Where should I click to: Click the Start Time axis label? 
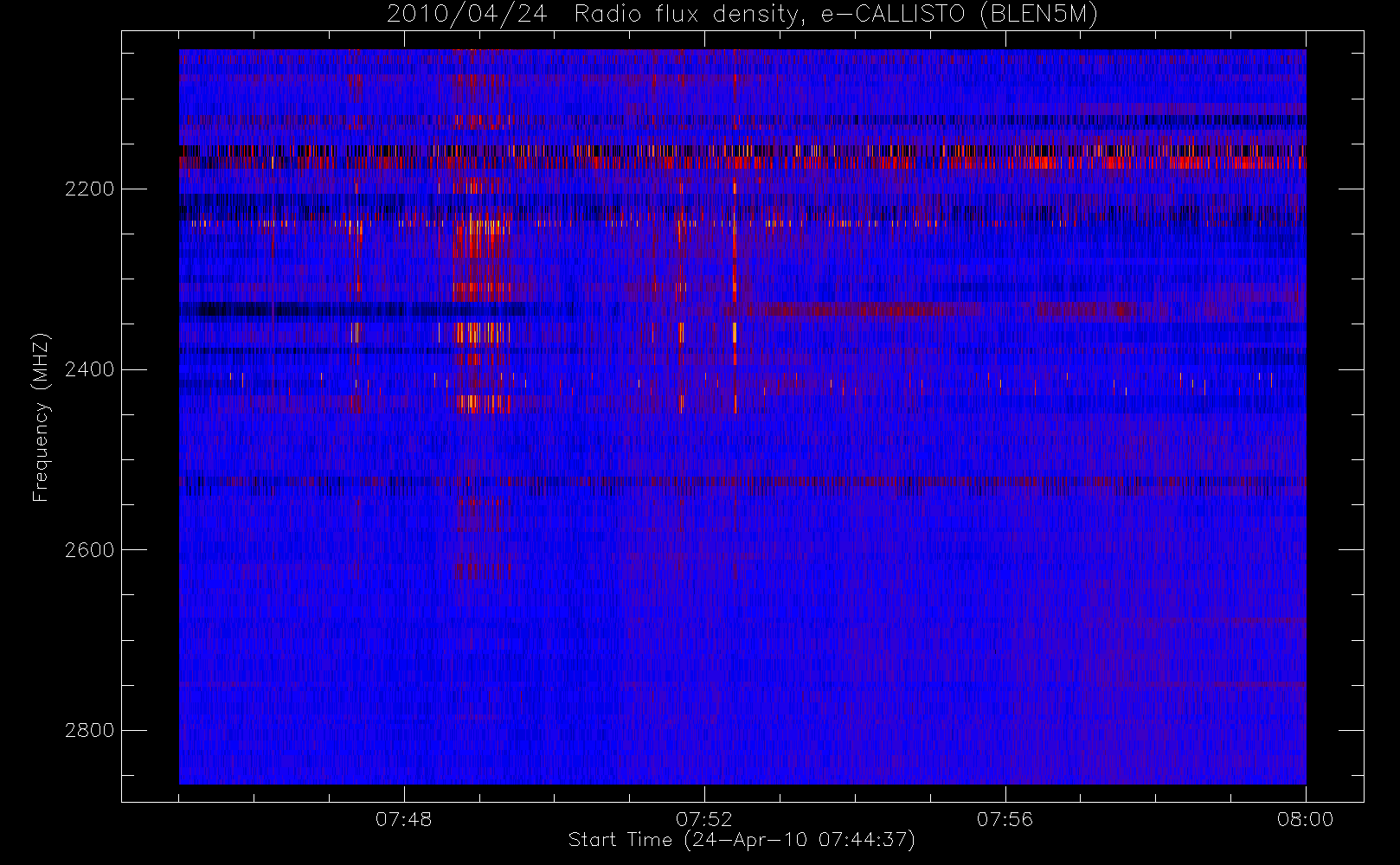tap(742, 840)
